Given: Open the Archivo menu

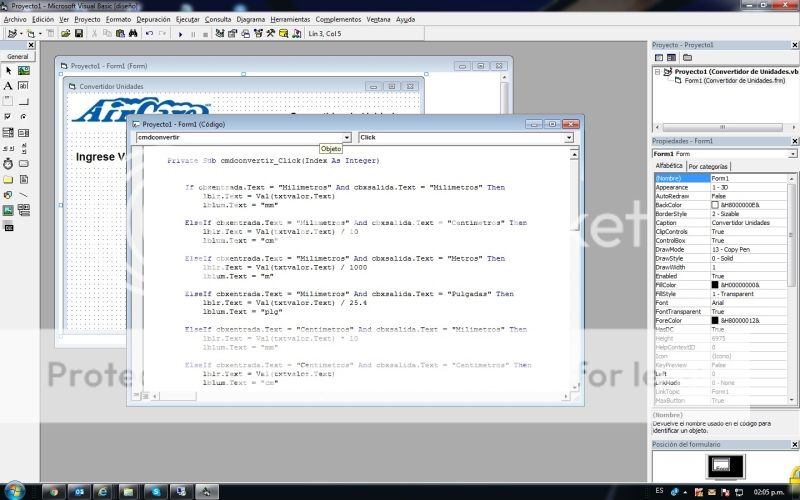Looking at the screenshot, I should [x=15, y=19].
